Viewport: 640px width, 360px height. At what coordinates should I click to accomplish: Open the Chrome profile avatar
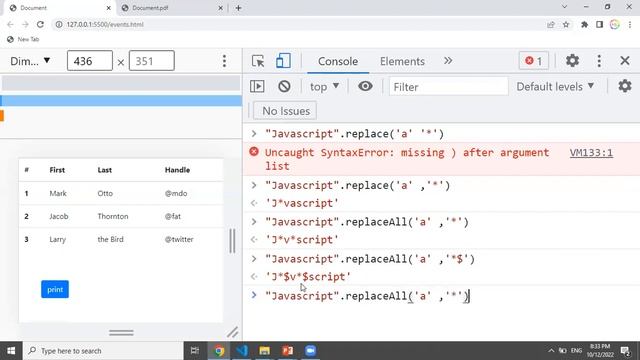614,24
